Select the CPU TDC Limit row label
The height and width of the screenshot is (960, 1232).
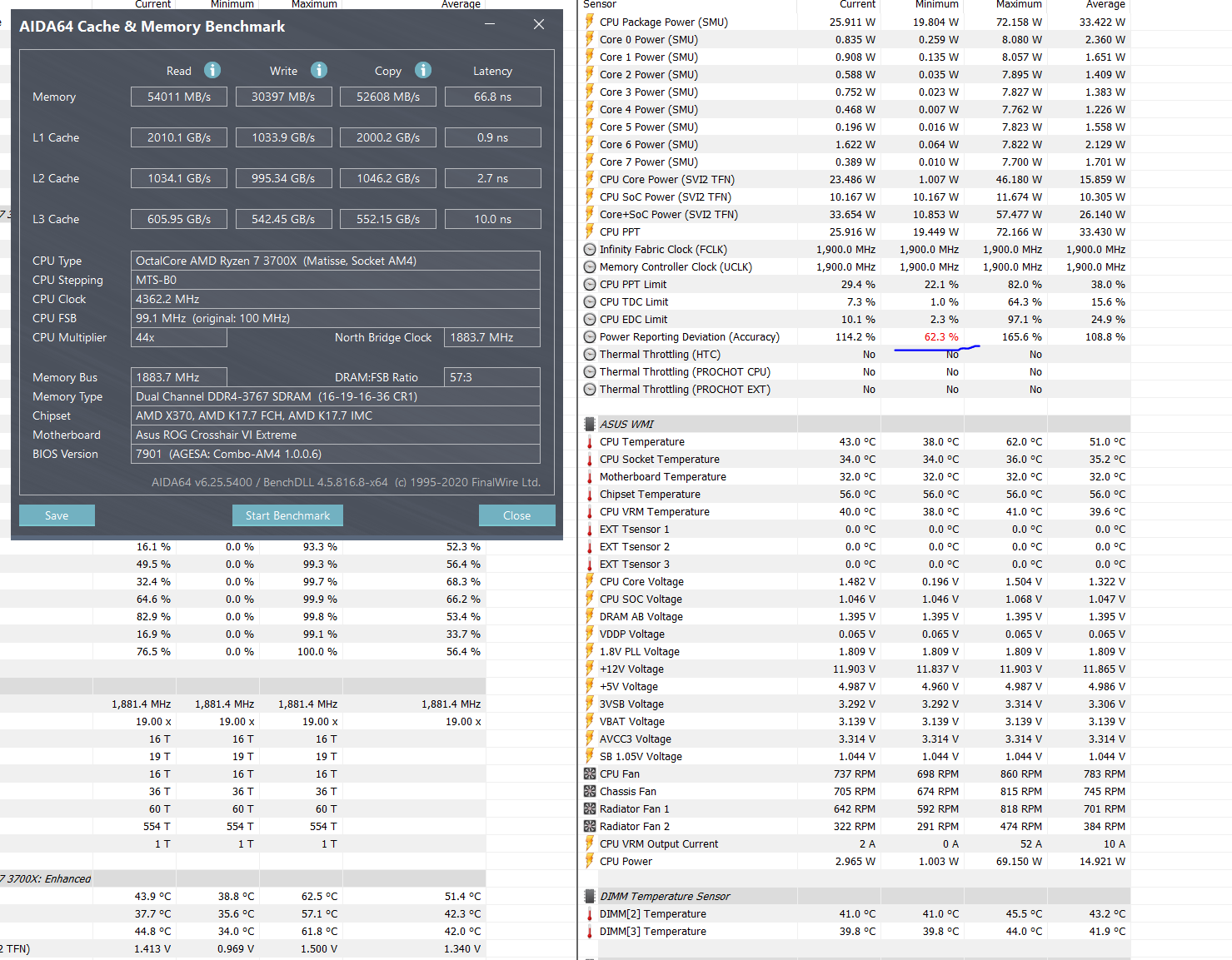(x=634, y=301)
